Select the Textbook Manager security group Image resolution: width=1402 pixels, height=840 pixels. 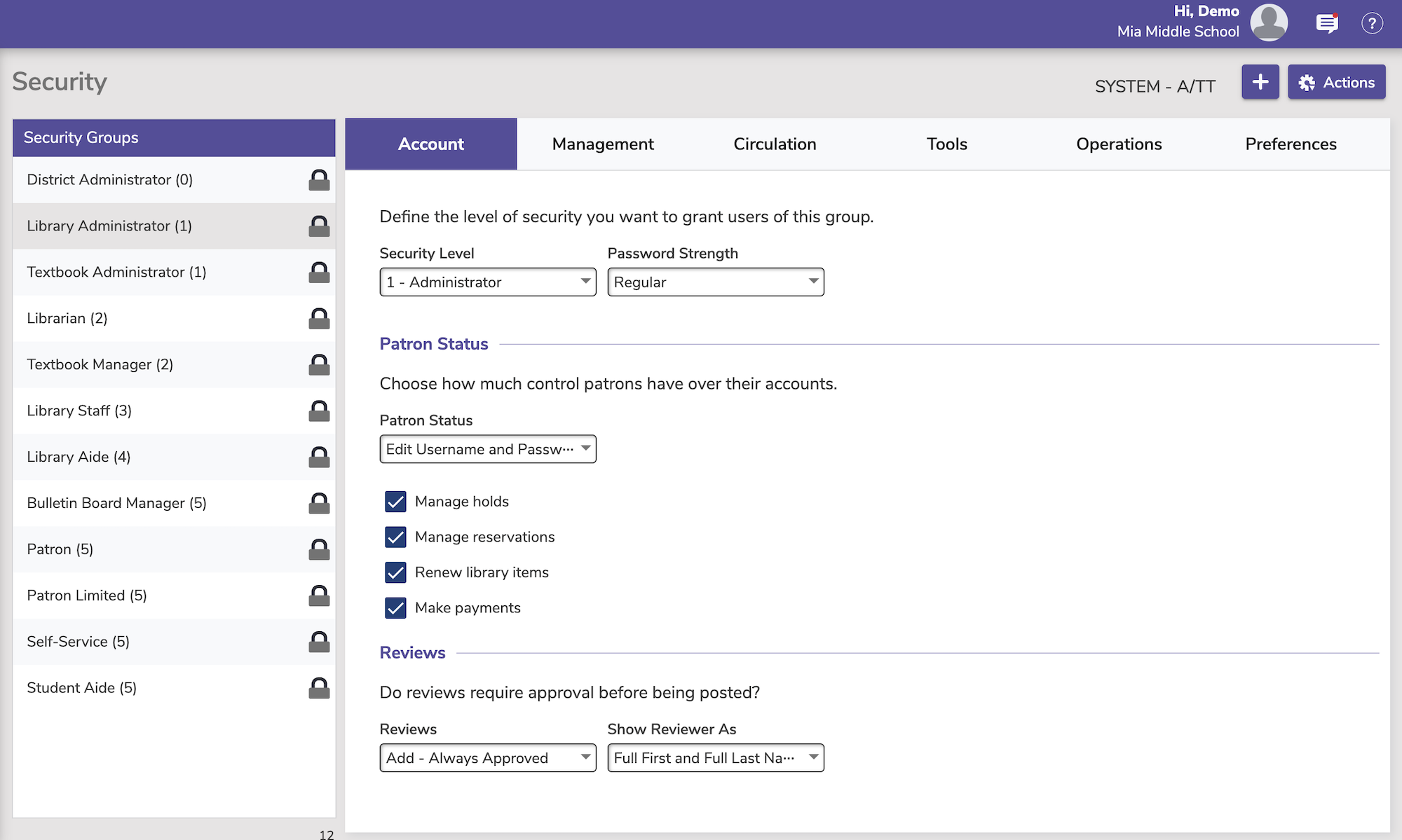tap(100, 364)
